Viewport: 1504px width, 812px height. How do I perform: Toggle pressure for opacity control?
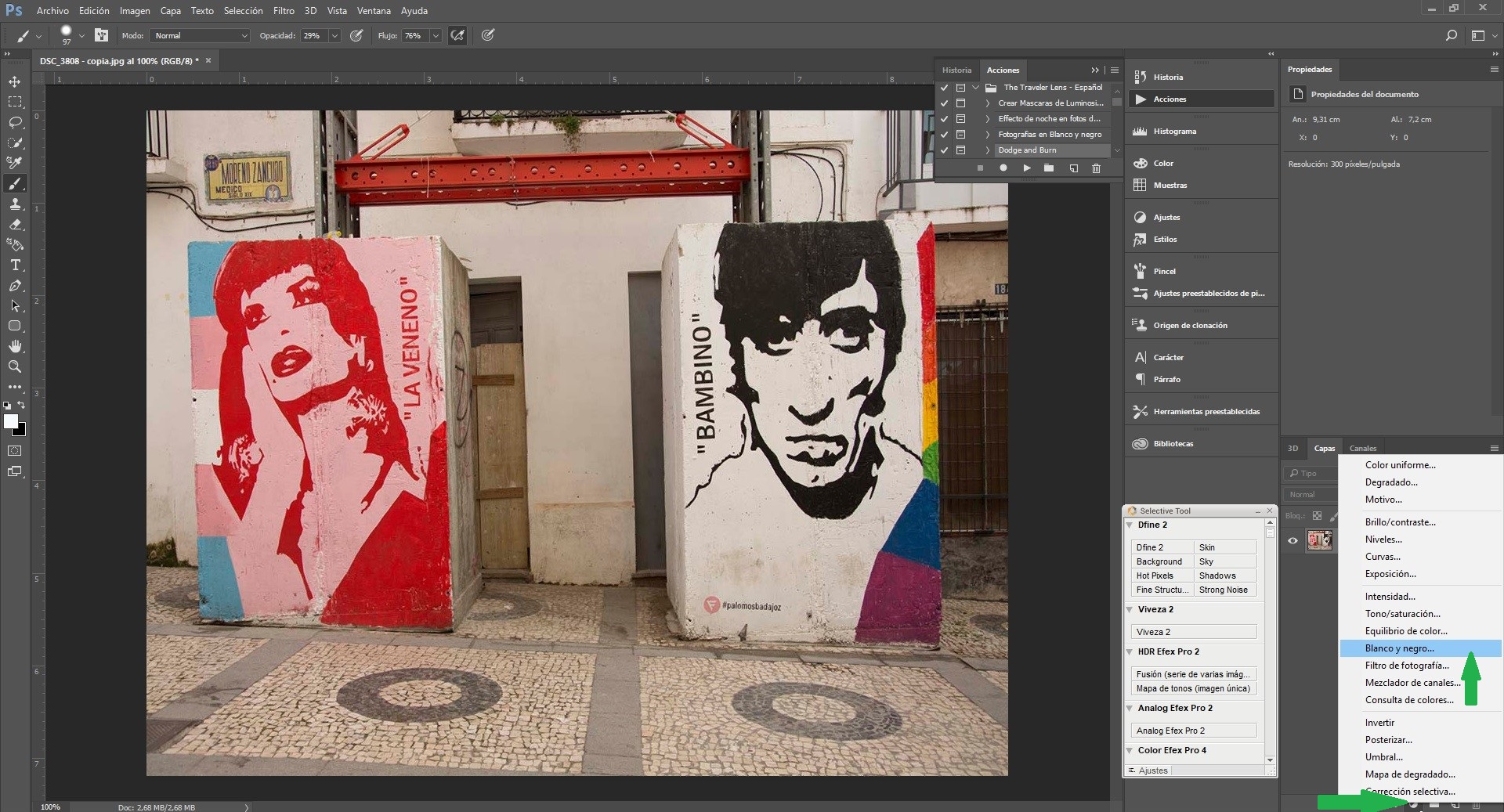tap(356, 35)
